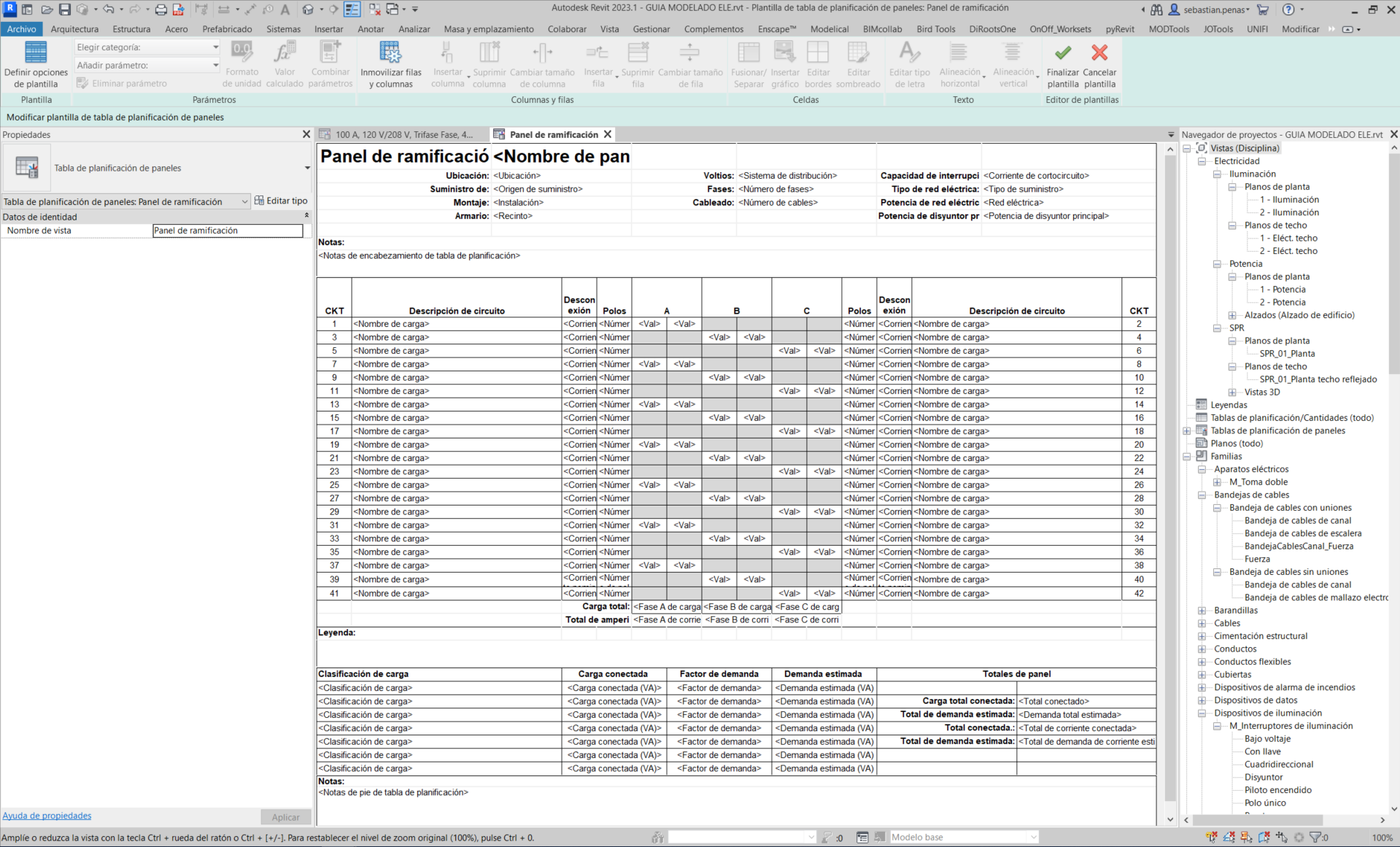Collapse the Iluminación tree node
The width and height of the screenshot is (1400, 847).
click(1217, 174)
